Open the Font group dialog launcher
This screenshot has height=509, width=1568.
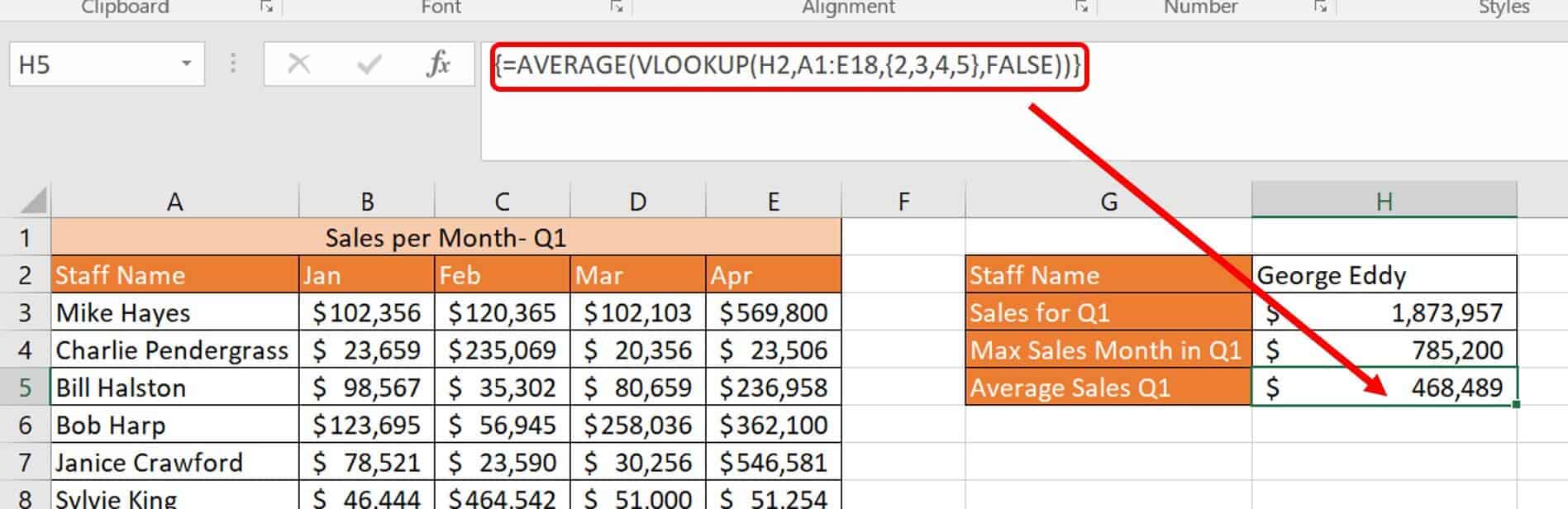click(617, 7)
